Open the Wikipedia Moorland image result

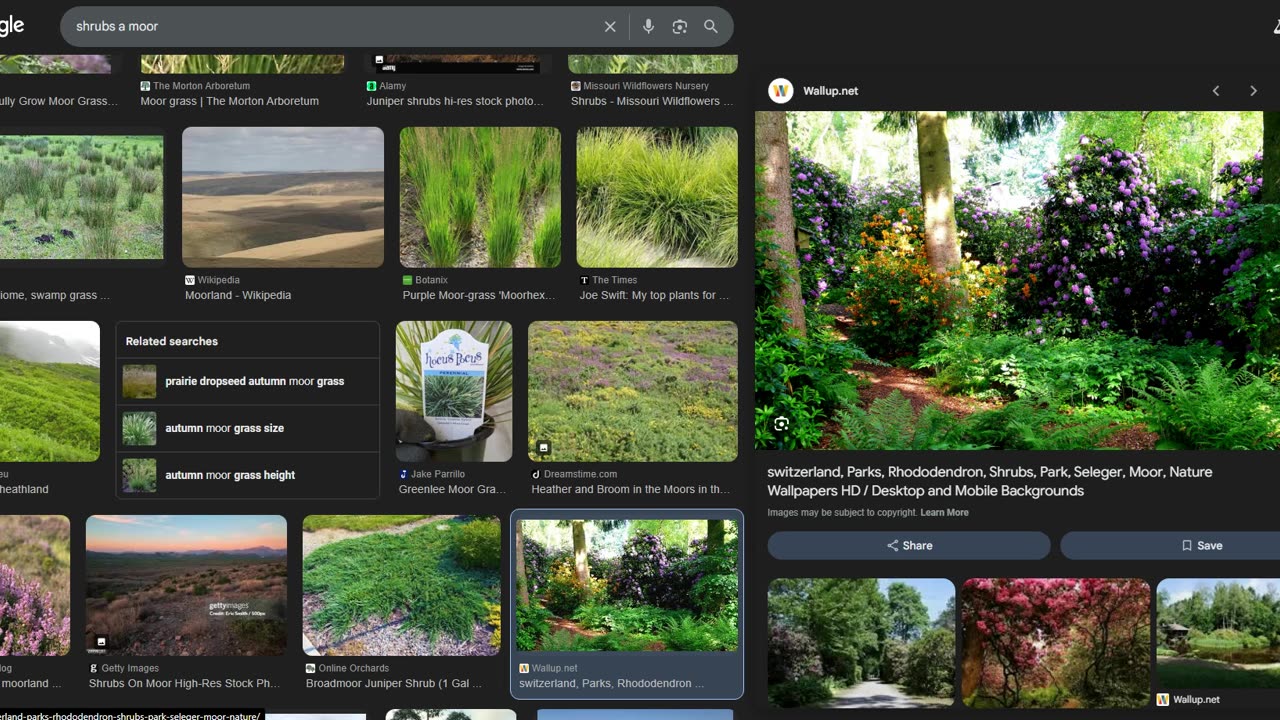tap(283, 197)
